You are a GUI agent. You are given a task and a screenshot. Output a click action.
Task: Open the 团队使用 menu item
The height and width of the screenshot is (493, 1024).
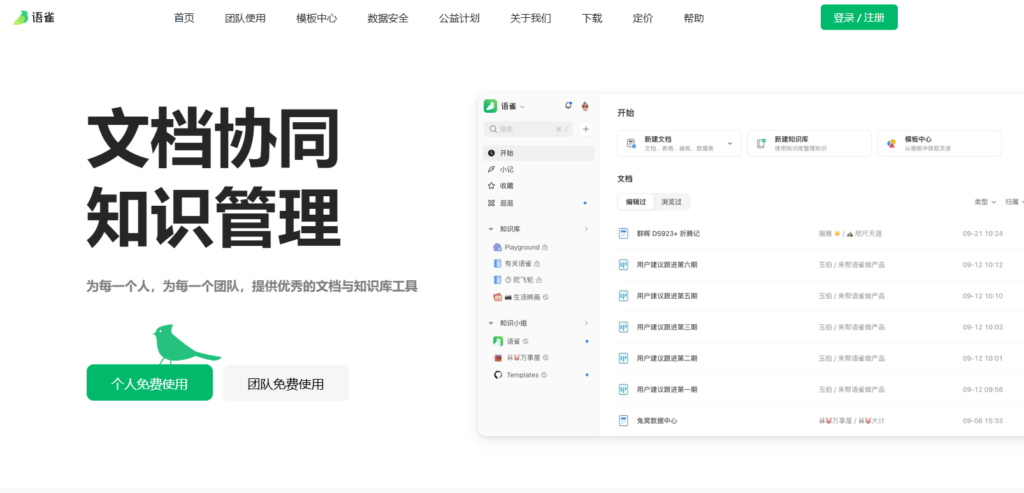tap(245, 18)
